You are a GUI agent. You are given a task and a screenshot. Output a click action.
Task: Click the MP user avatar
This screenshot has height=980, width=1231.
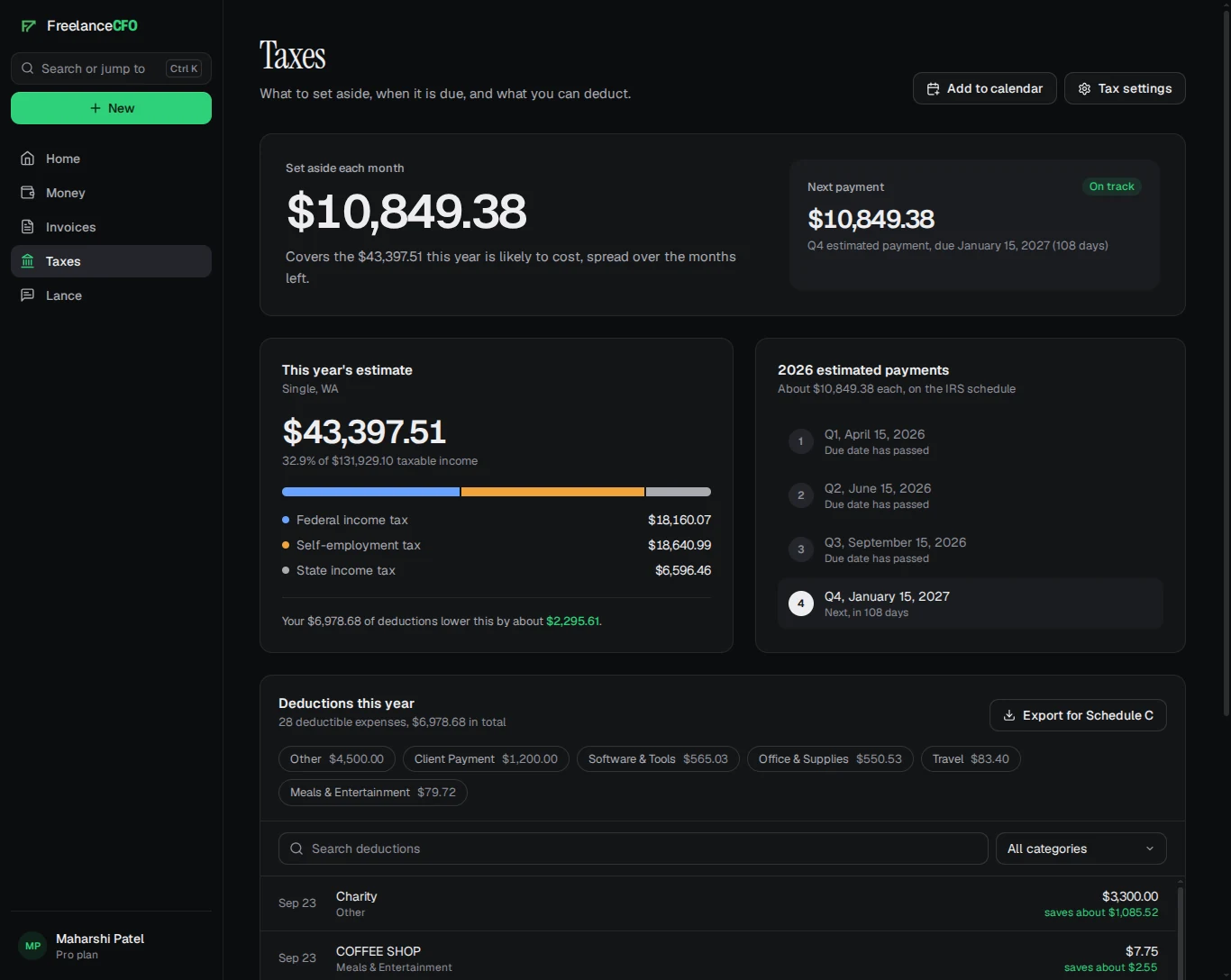tap(33, 946)
